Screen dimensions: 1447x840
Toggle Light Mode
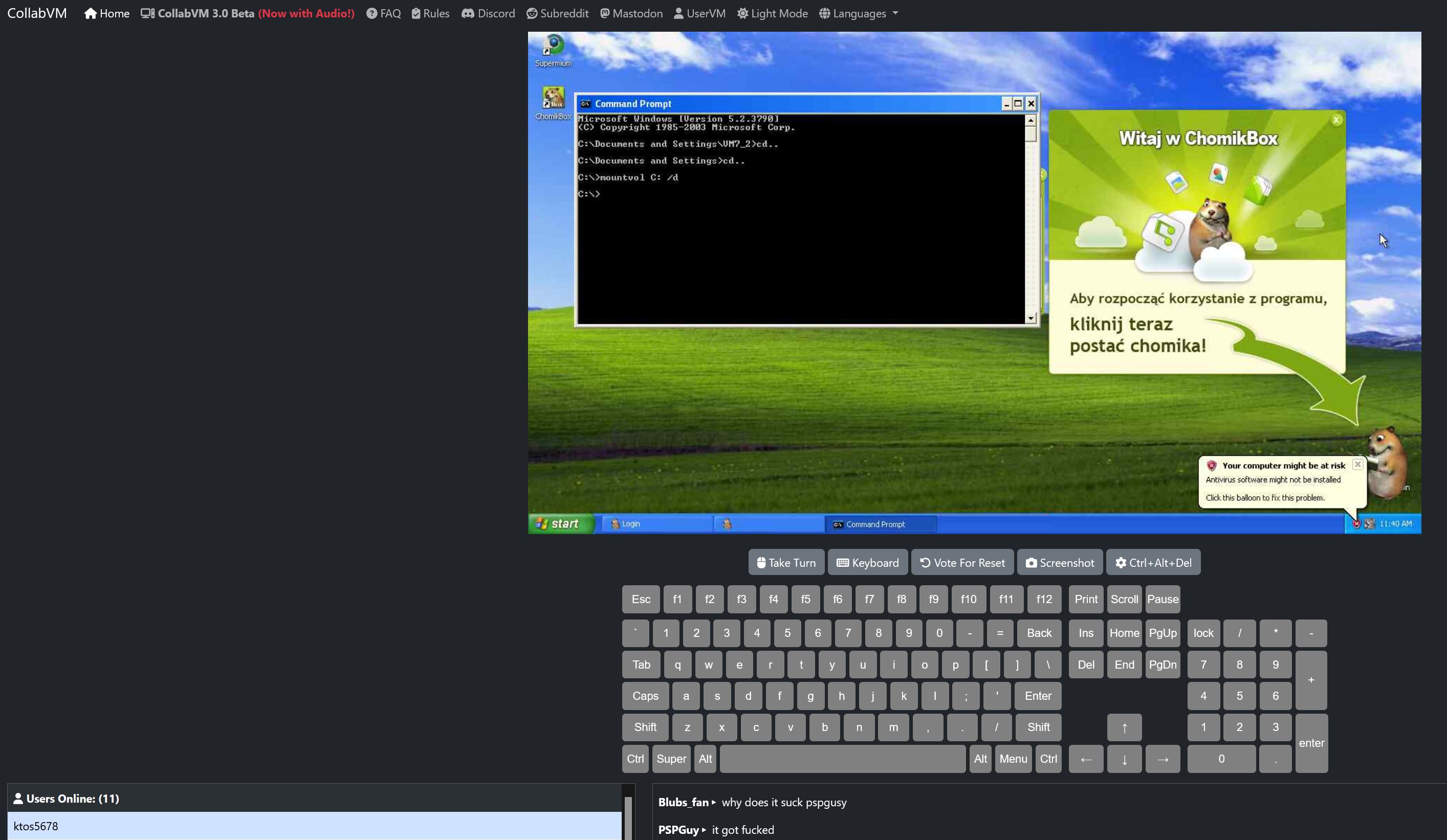772,13
